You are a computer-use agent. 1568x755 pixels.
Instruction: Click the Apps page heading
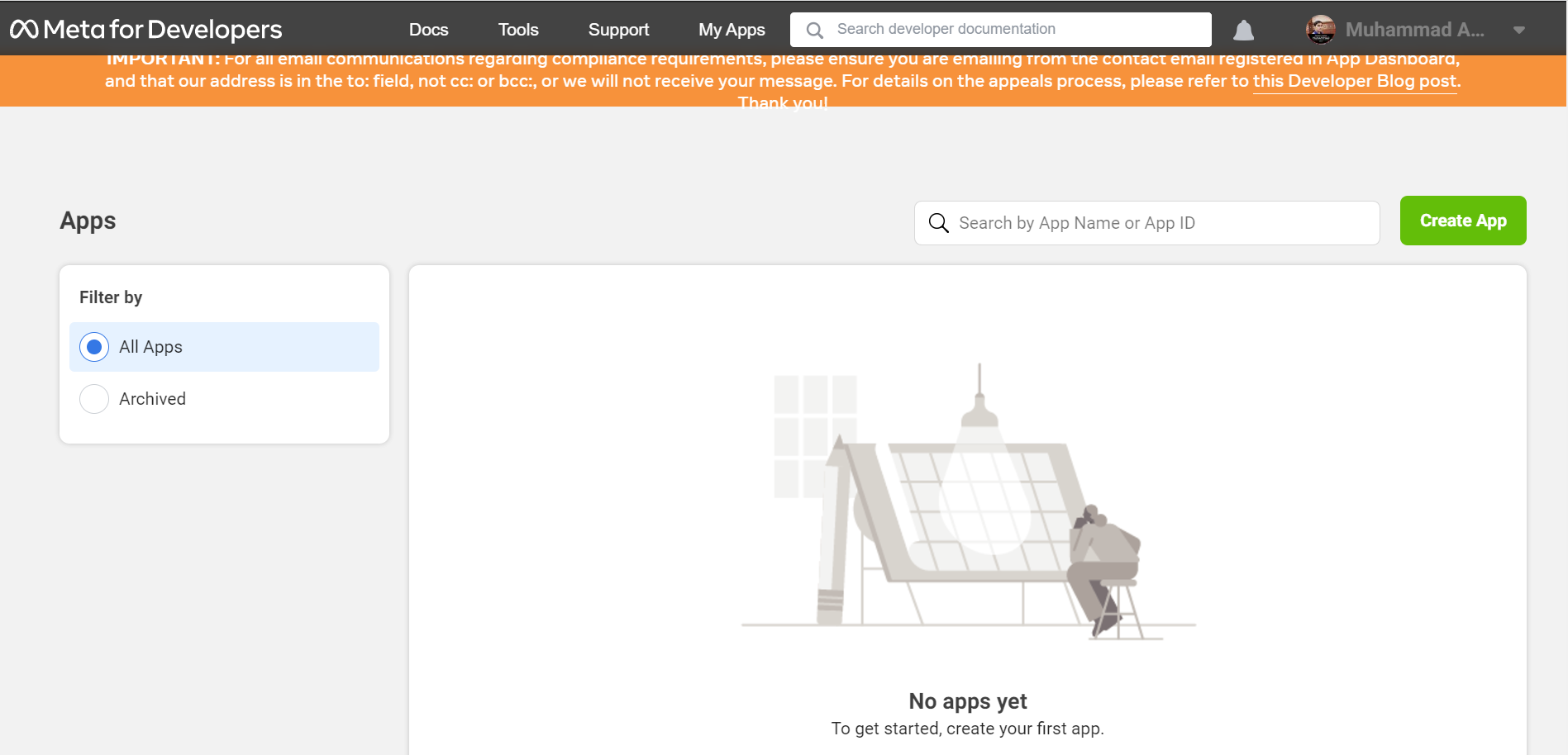(88, 221)
